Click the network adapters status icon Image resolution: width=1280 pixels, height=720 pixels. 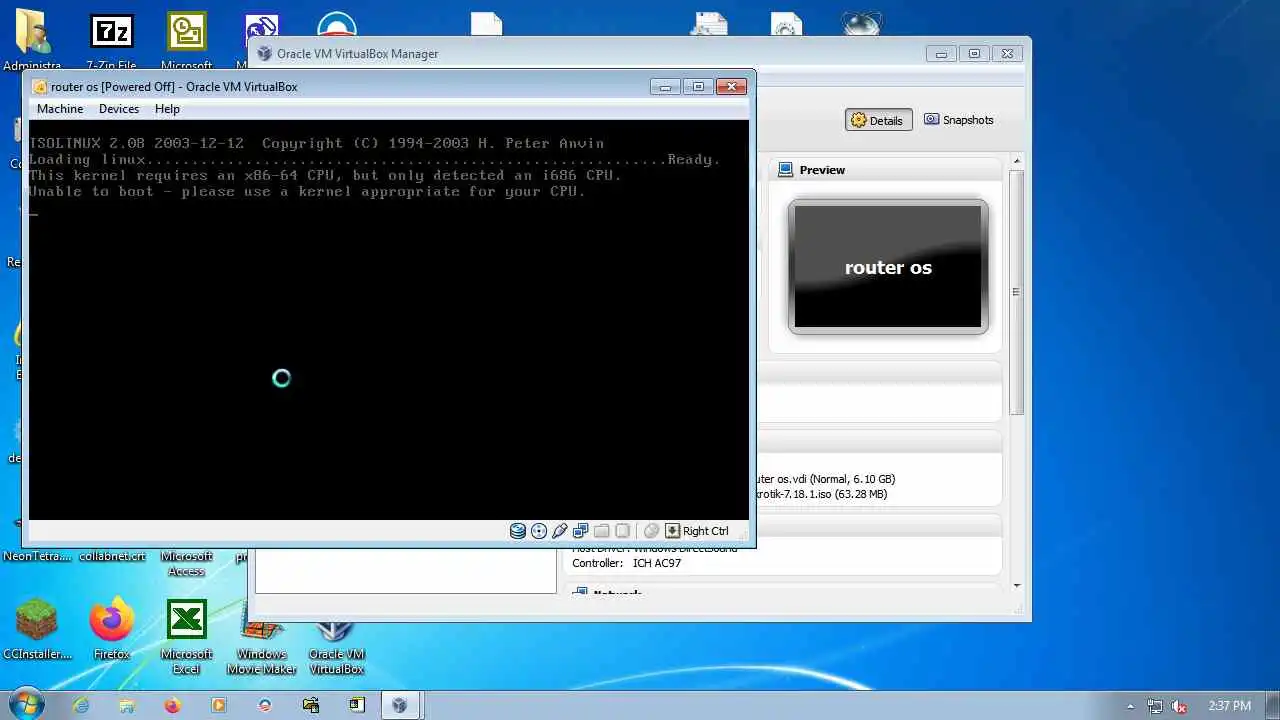tap(581, 531)
